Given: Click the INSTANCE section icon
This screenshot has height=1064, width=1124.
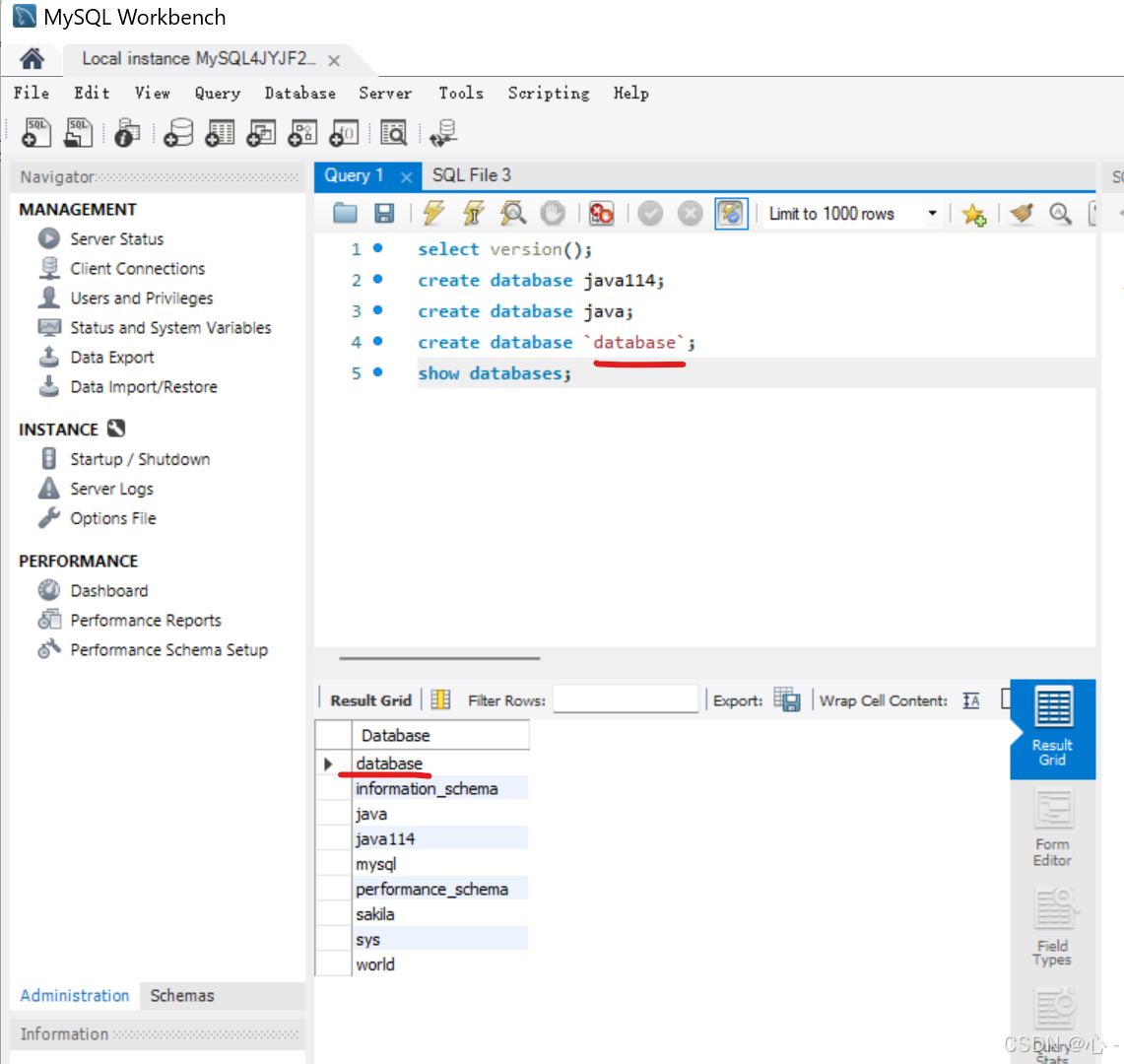Looking at the screenshot, I should (116, 429).
